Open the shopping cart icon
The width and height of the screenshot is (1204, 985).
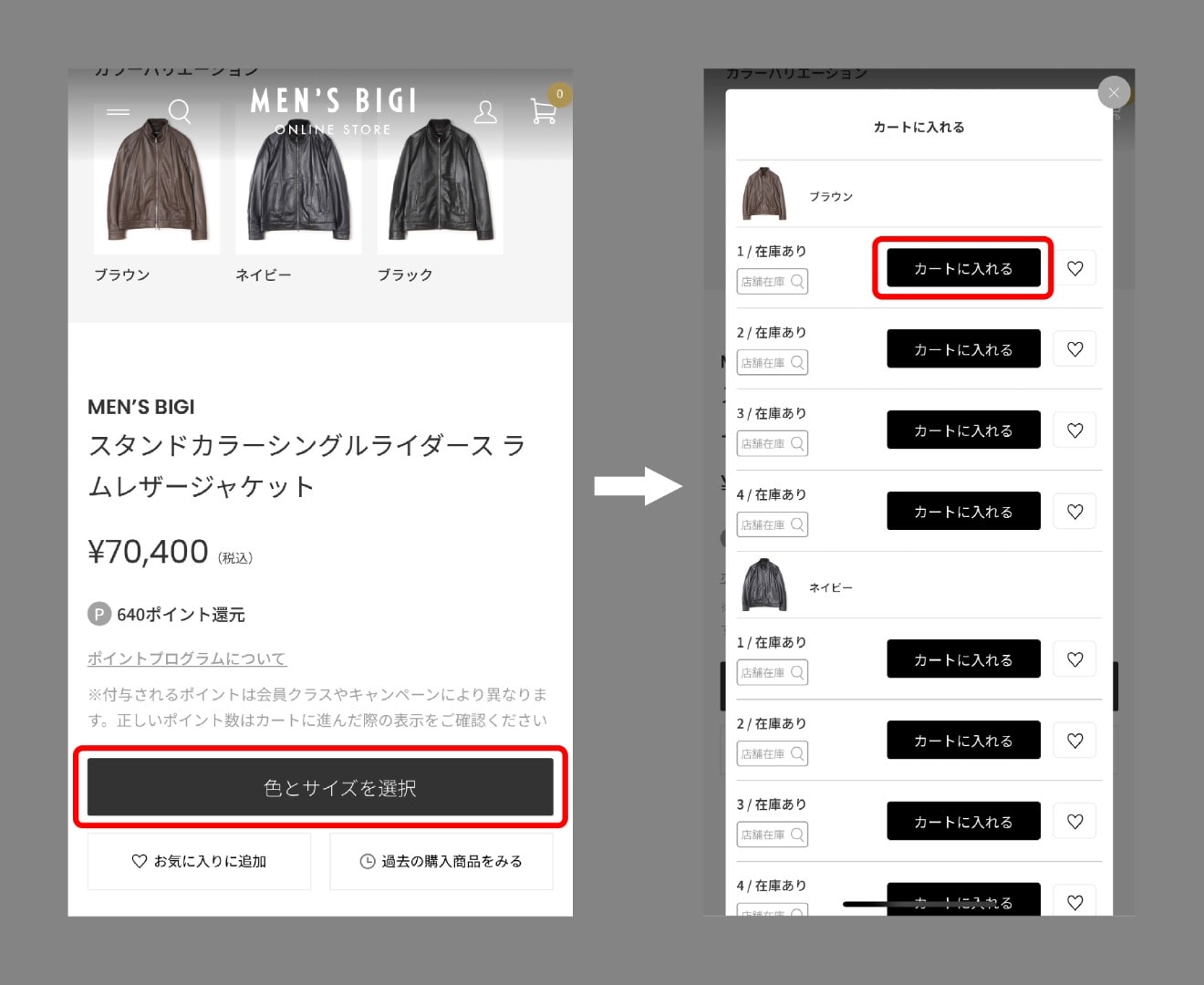544,111
